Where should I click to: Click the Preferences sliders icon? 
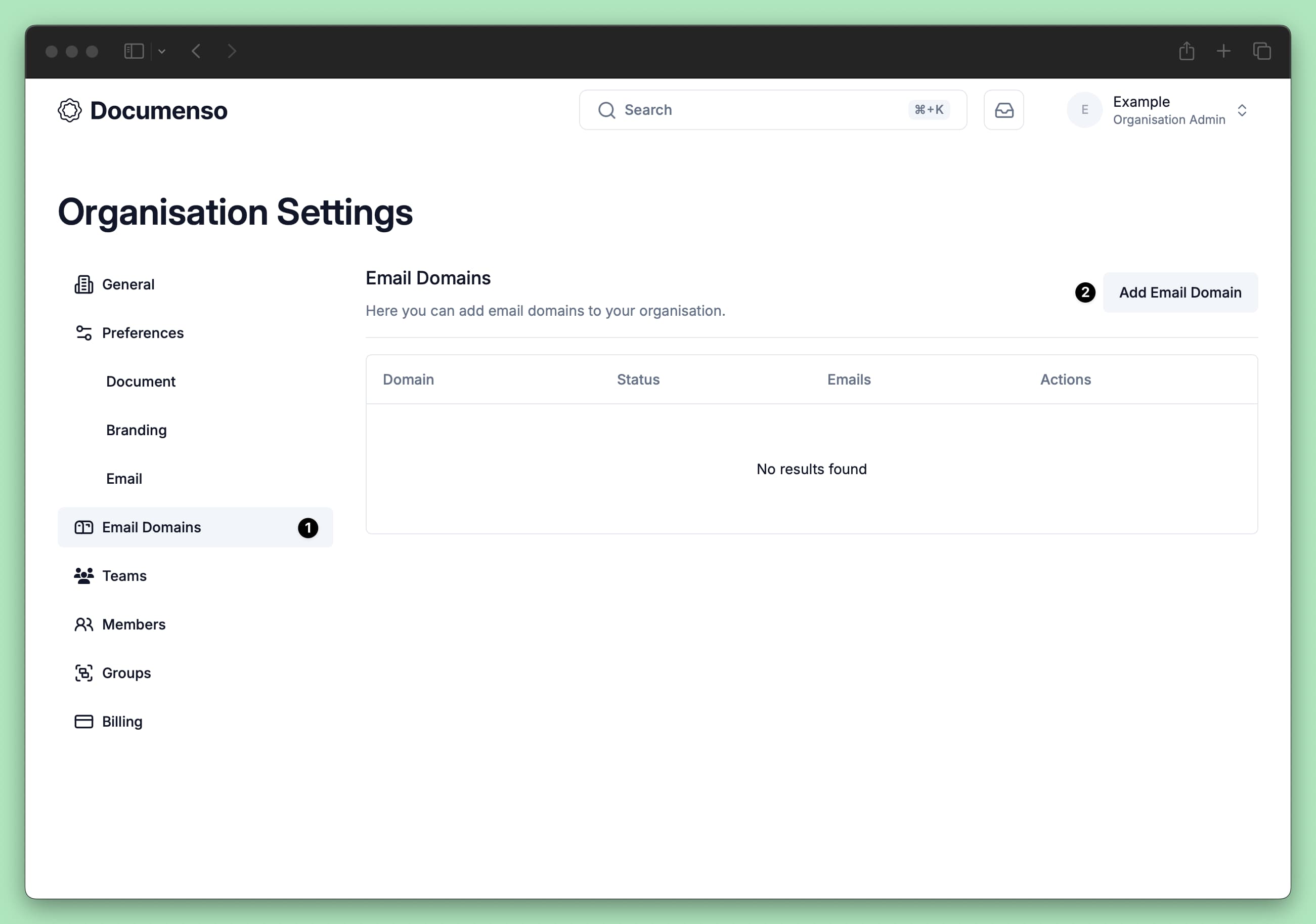coord(83,332)
